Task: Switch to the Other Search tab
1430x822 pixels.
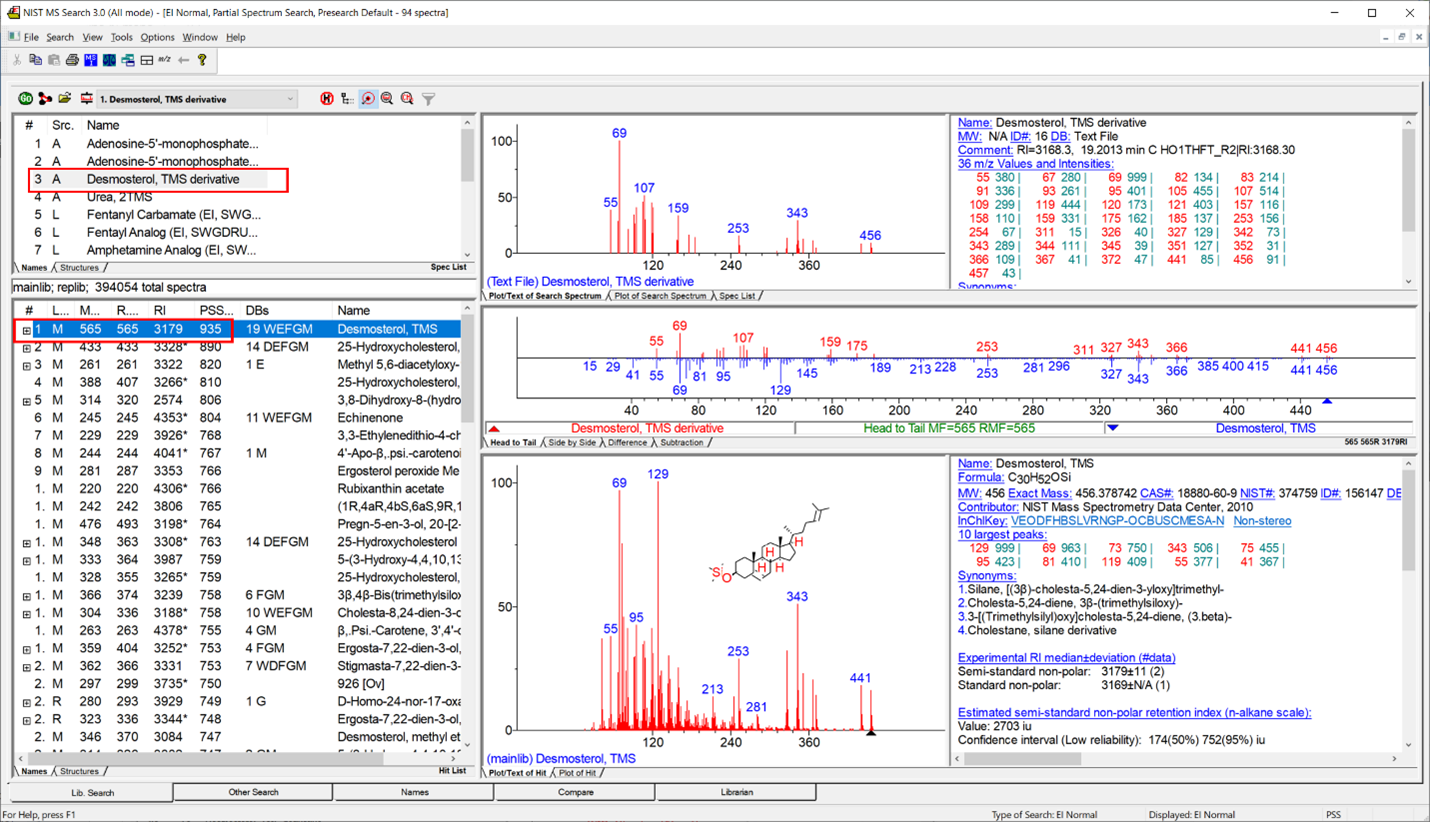Action: pos(253,793)
